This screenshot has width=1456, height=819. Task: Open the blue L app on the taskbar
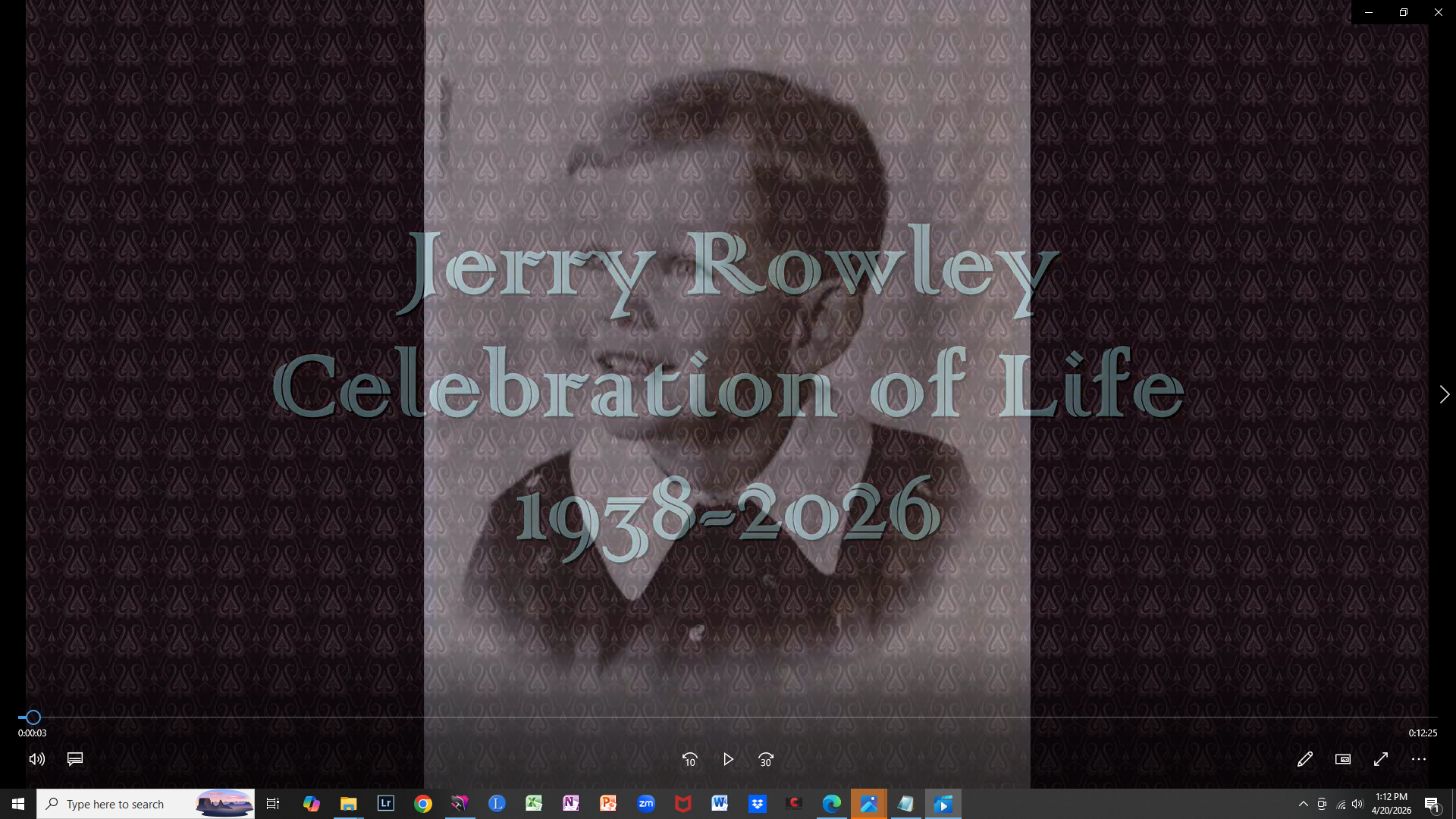click(497, 804)
